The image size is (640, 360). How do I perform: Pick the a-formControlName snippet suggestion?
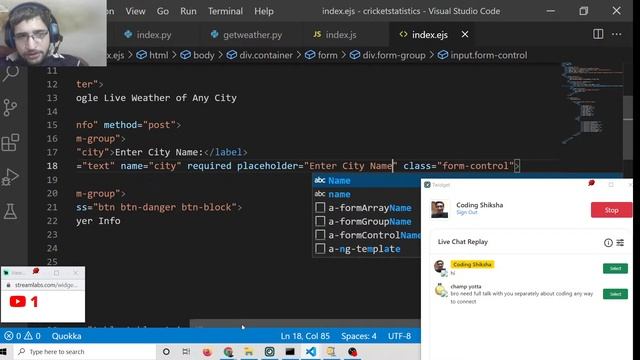point(367,235)
